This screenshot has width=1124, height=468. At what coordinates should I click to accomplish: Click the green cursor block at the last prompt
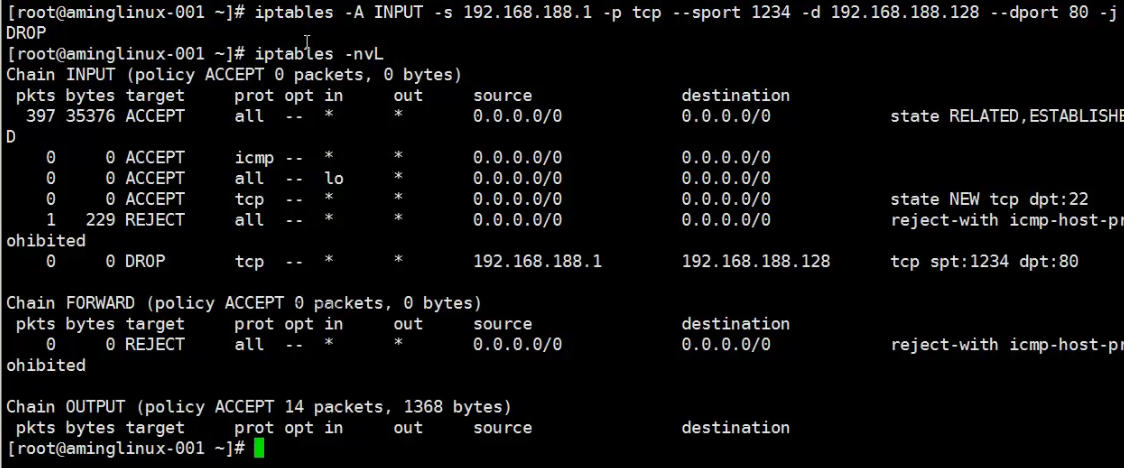pos(259,449)
